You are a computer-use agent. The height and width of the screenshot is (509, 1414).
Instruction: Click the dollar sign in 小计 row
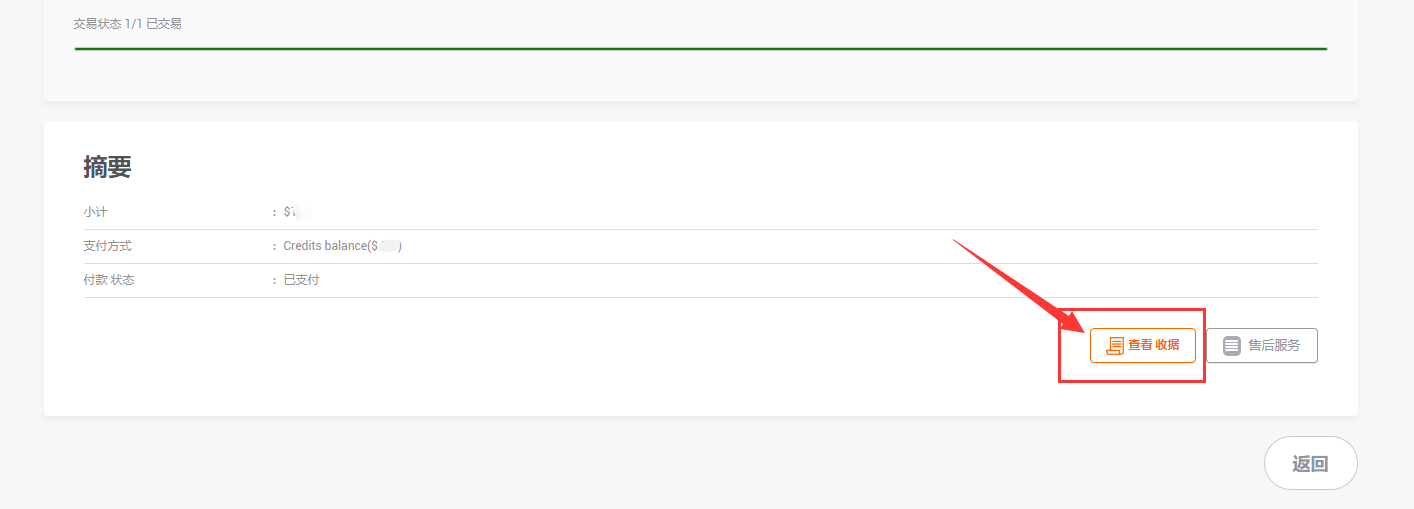(x=287, y=212)
